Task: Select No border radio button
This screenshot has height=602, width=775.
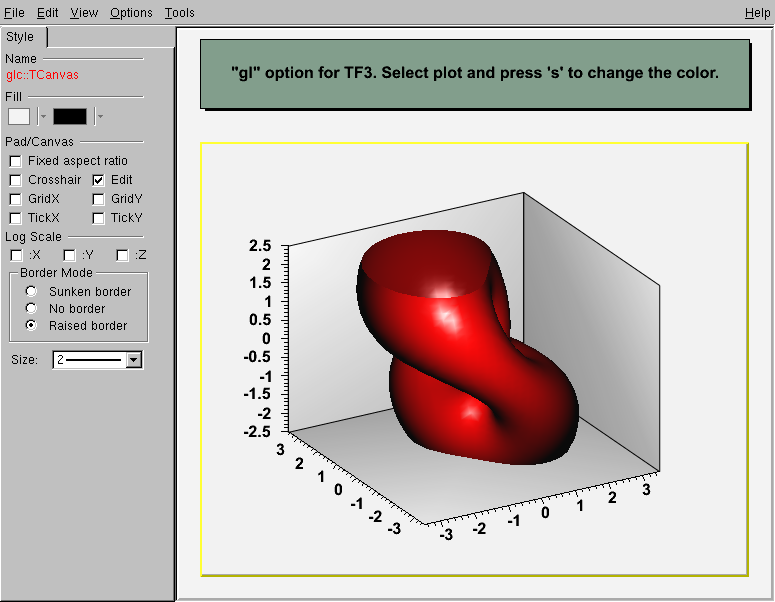Action: tap(31, 309)
